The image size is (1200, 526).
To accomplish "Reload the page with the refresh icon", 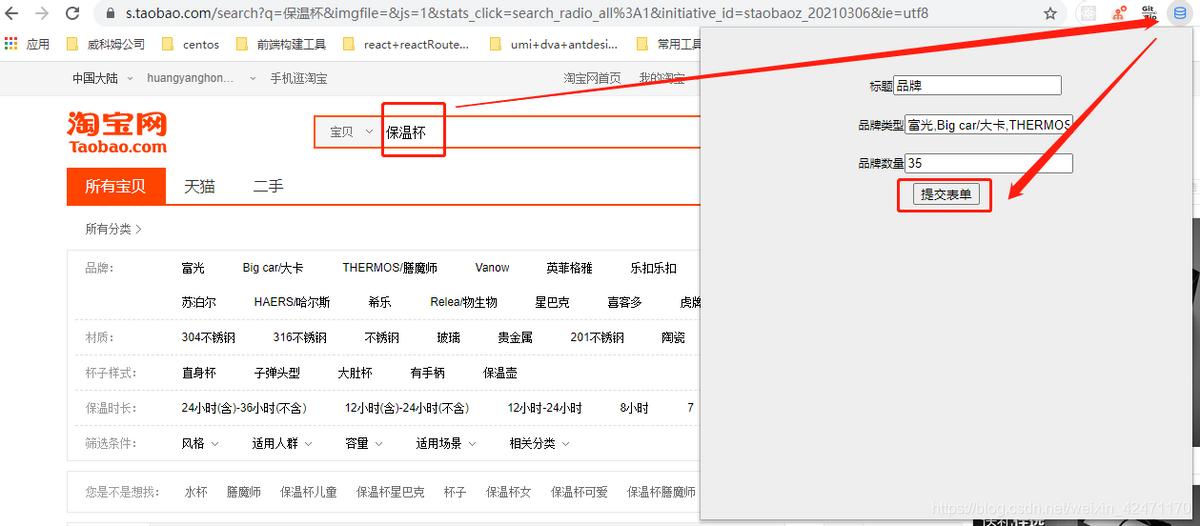I will 73,14.
